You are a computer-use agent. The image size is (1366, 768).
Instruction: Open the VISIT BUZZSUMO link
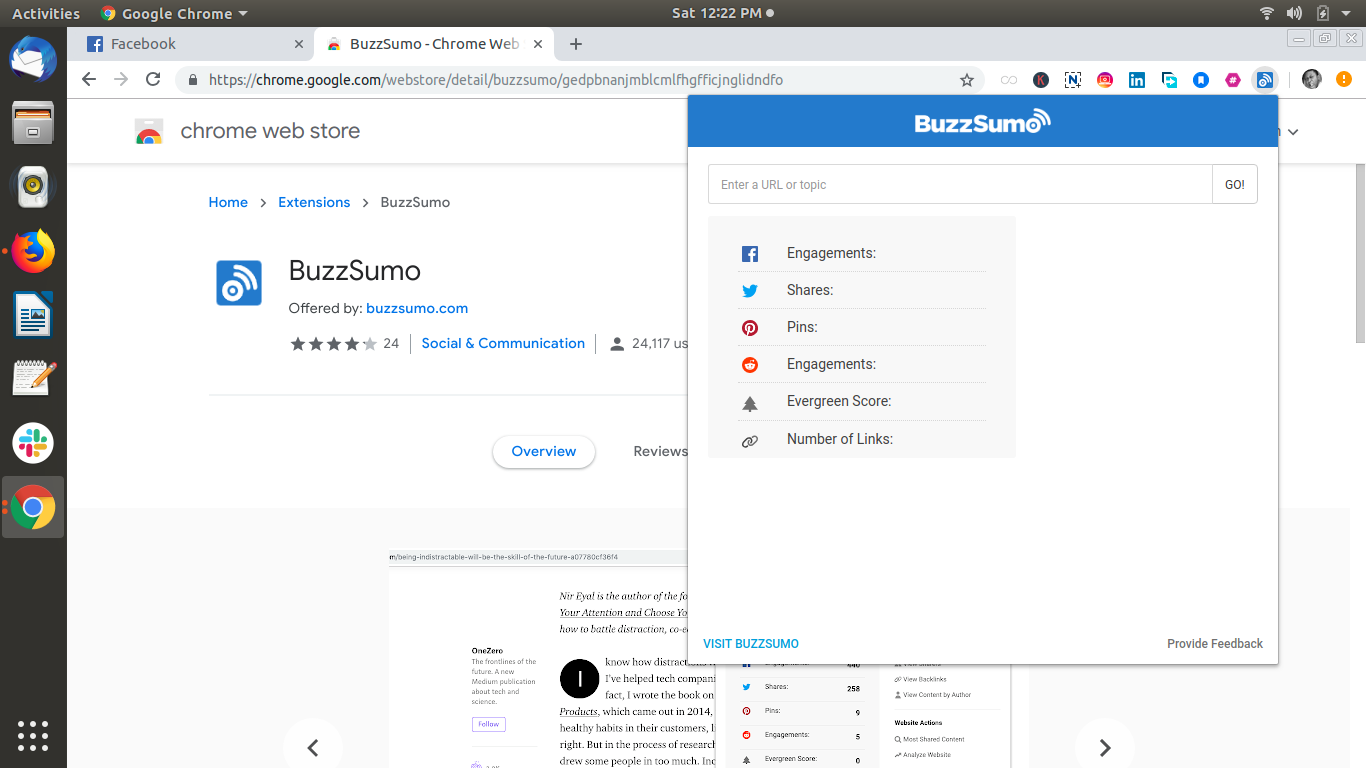751,644
